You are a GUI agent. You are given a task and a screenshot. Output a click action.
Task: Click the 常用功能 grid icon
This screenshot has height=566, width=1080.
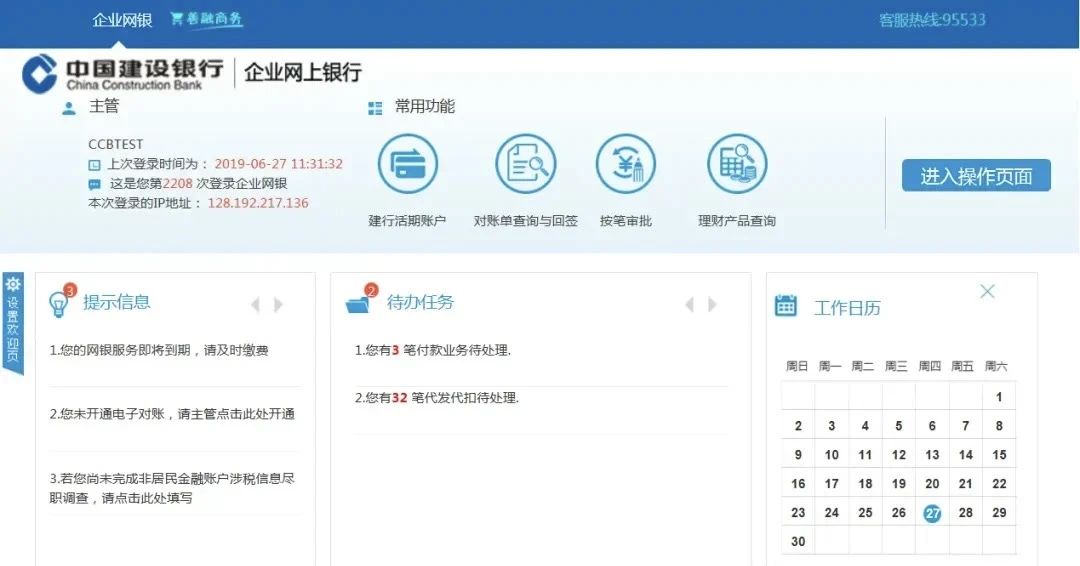[375, 108]
